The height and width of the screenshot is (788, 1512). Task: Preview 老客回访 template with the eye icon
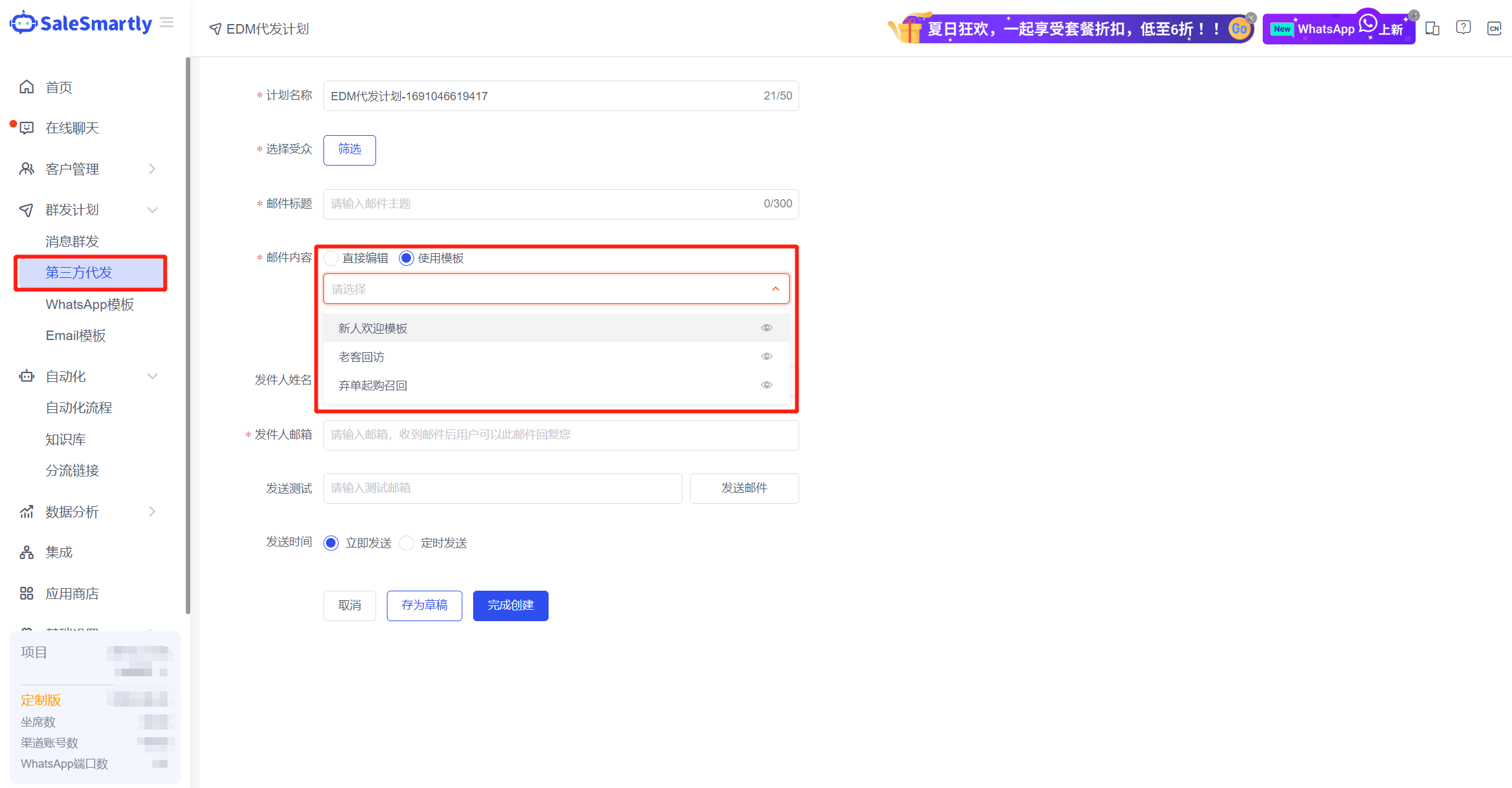pyautogui.click(x=767, y=357)
